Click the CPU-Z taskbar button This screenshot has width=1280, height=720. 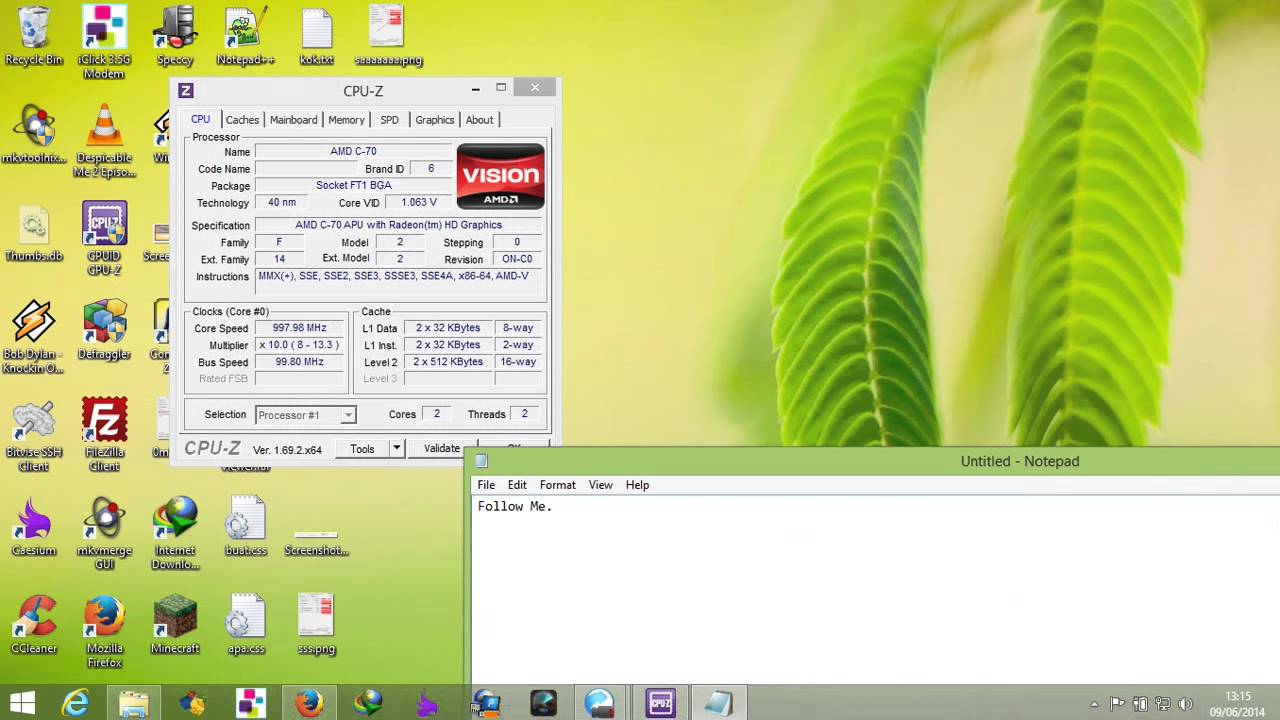(x=660, y=703)
